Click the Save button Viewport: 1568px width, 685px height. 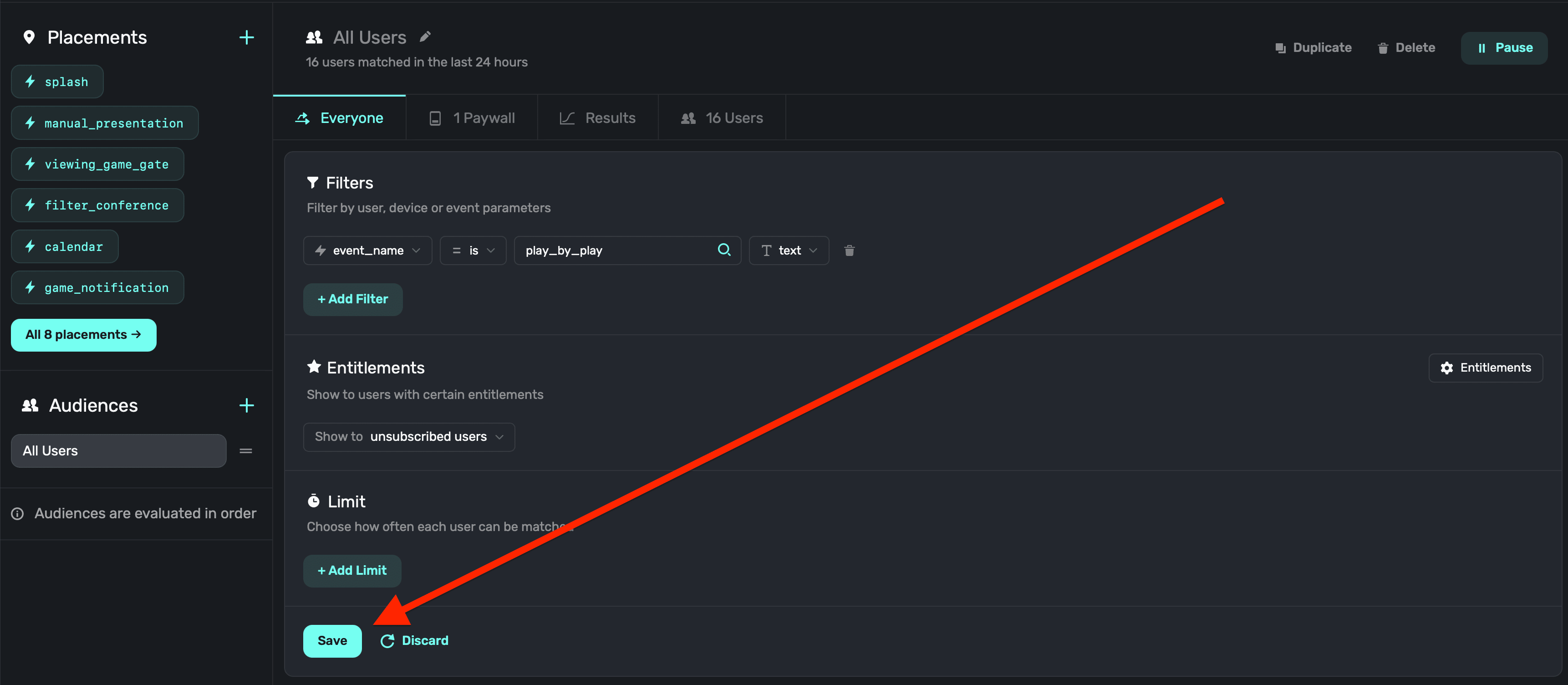coord(332,641)
